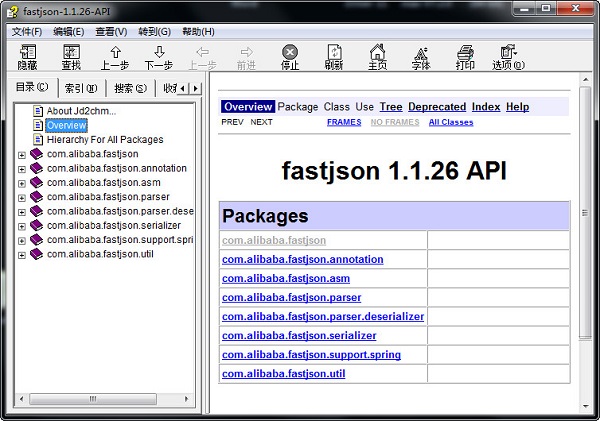600x421 pixels.
Task: Click the 刷新 (Refresh) toolbar icon
Action: (x=334, y=56)
